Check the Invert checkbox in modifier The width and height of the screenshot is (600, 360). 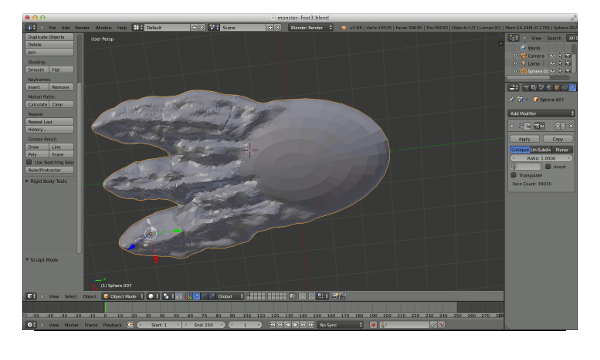[x=548, y=167]
